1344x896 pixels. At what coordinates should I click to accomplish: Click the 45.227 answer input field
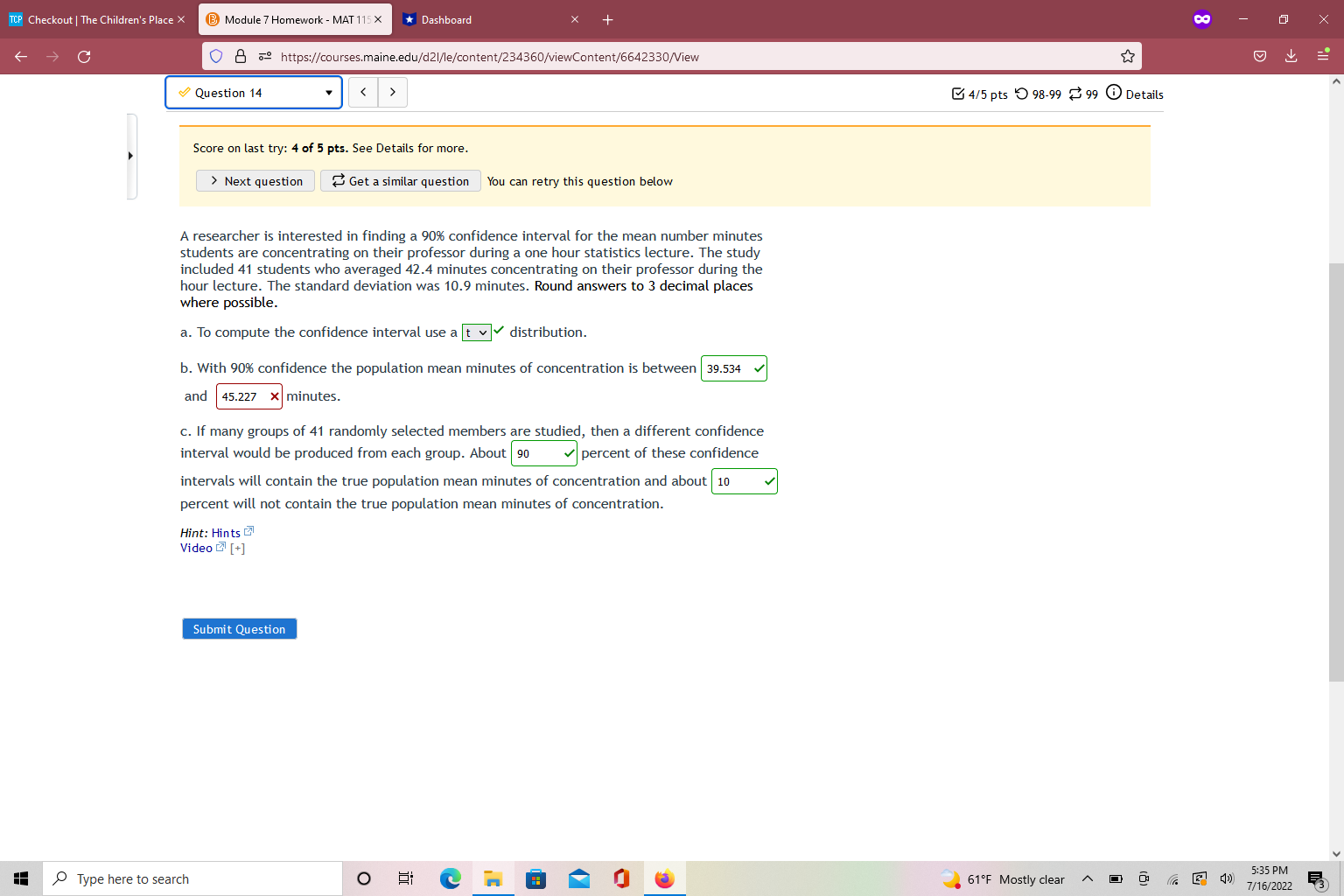[243, 396]
